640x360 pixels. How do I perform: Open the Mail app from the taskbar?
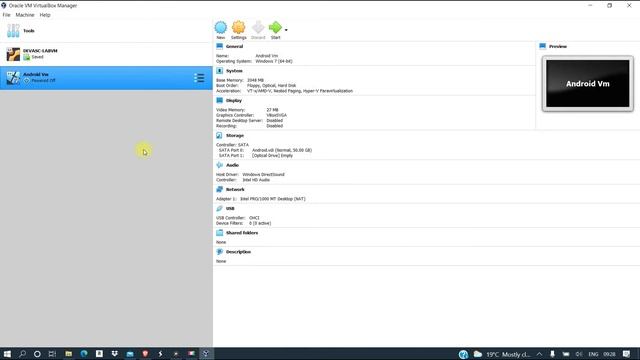point(130,354)
